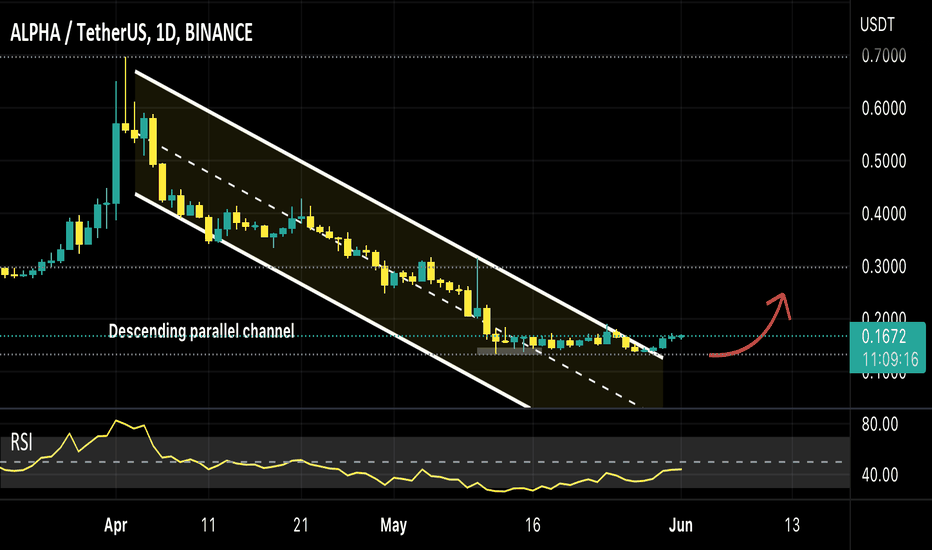Click the RSI 80.00 scale value

[880, 425]
